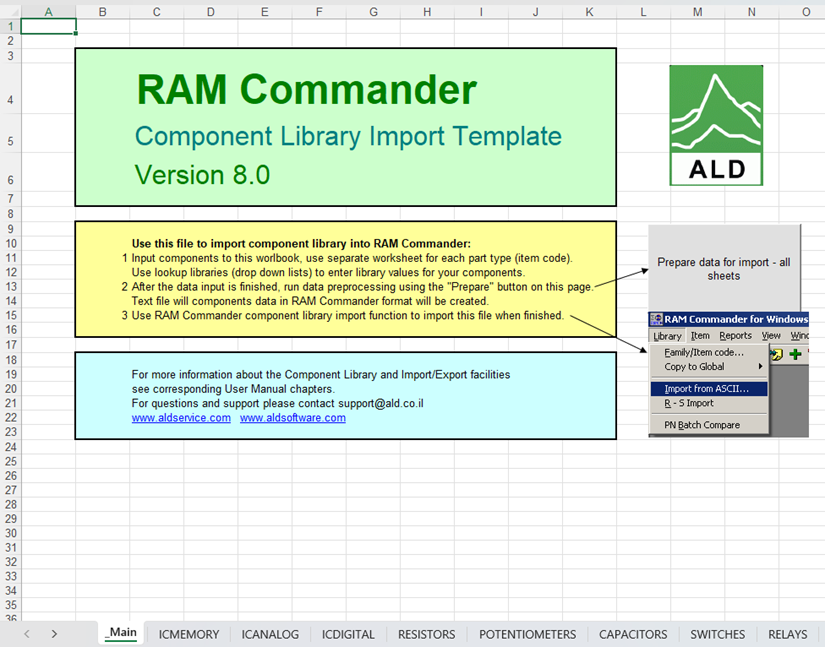The height and width of the screenshot is (647, 825).
Task: Switch to the ICMEMORY sheet tab
Action: 188,634
